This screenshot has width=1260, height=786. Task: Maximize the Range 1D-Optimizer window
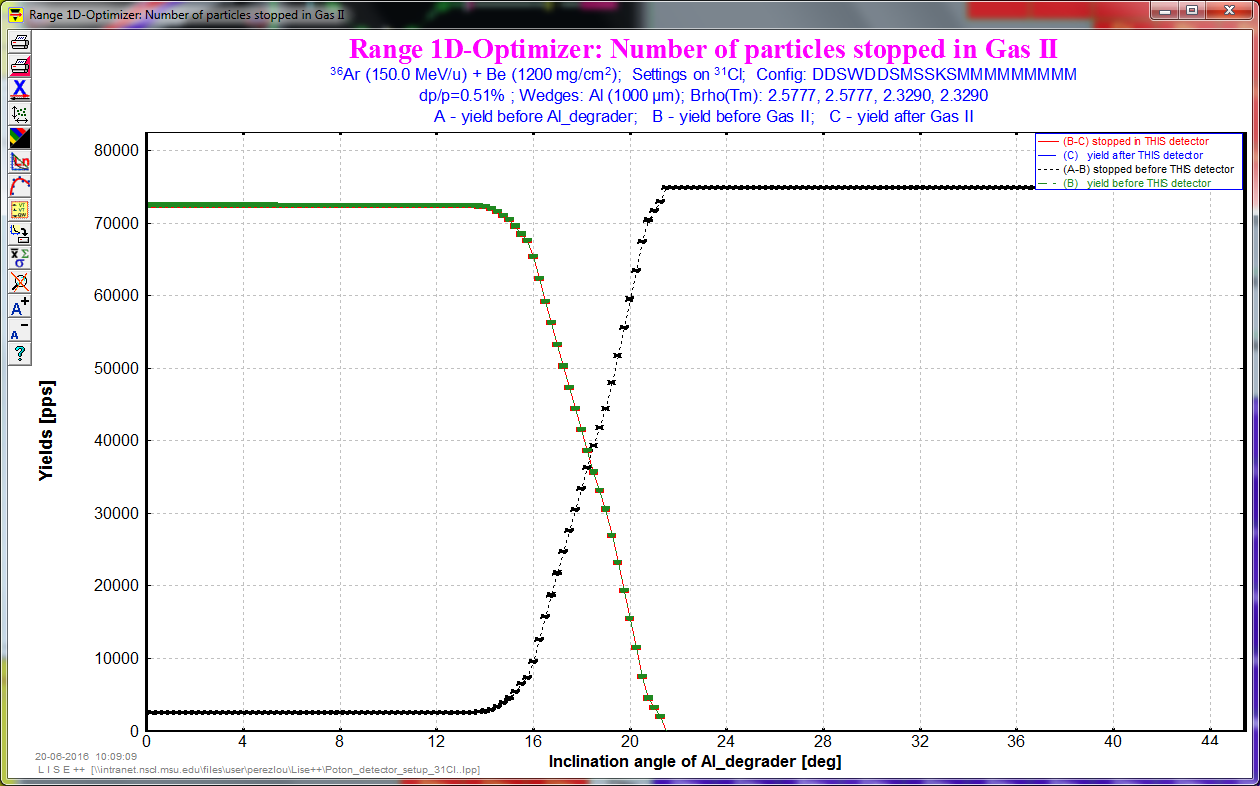click(1191, 11)
